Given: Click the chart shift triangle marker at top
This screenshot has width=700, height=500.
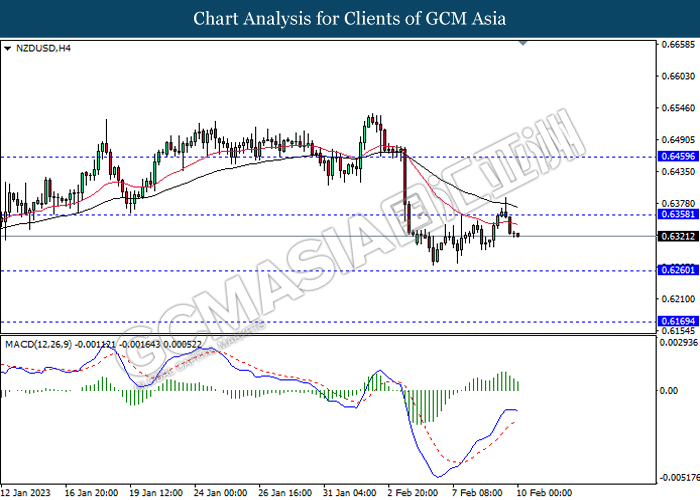Looking at the screenshot, I should (523, 43).
